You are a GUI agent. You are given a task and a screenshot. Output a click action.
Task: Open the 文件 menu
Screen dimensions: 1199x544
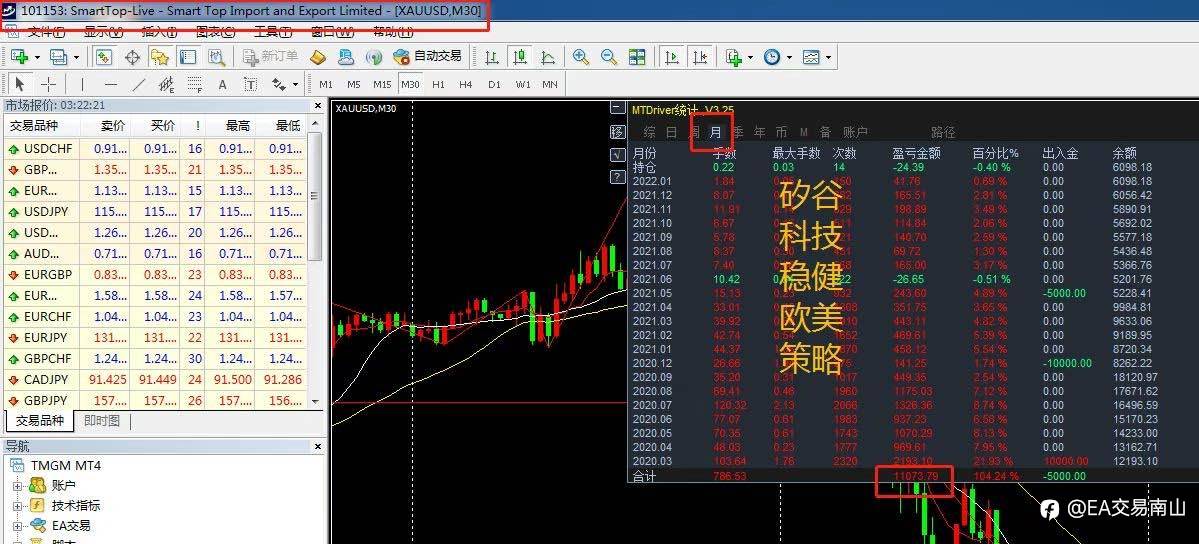46,32
